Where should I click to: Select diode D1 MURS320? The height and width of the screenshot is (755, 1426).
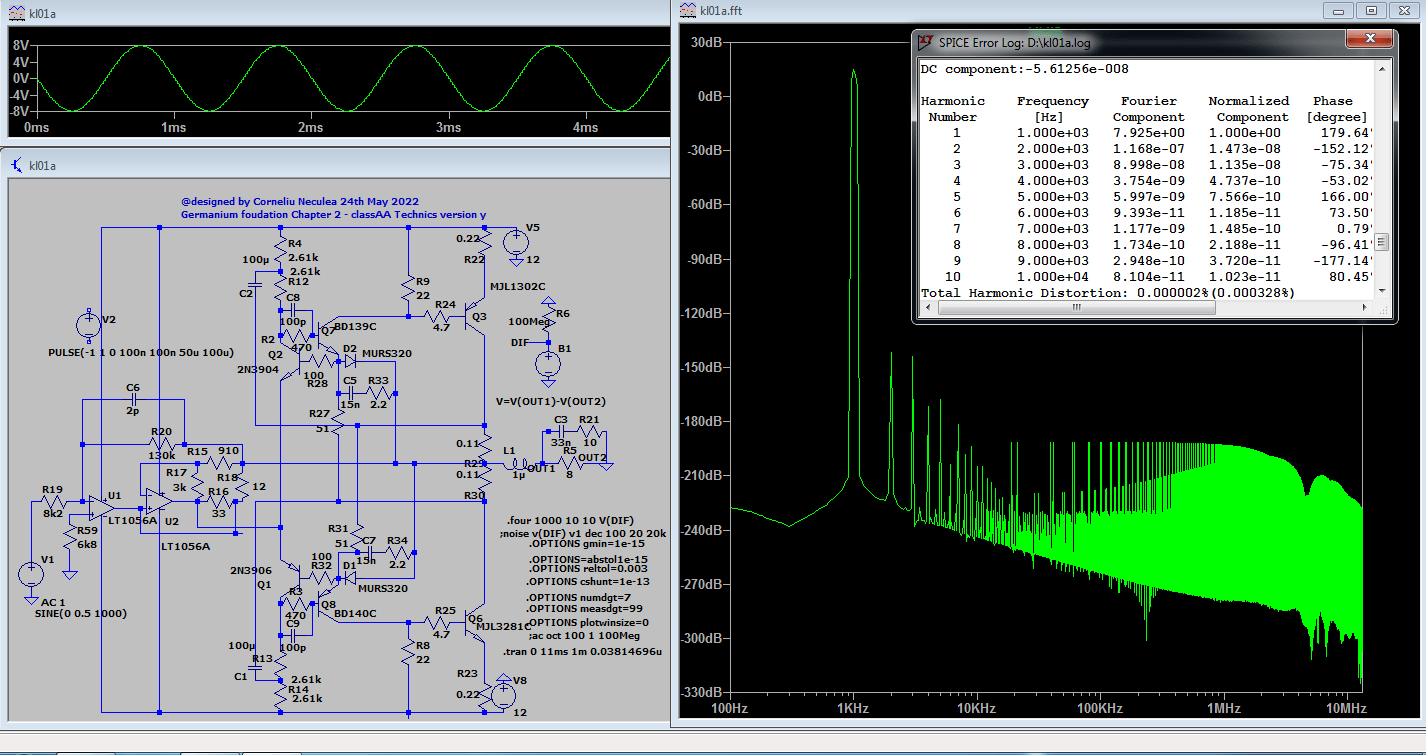350,577
